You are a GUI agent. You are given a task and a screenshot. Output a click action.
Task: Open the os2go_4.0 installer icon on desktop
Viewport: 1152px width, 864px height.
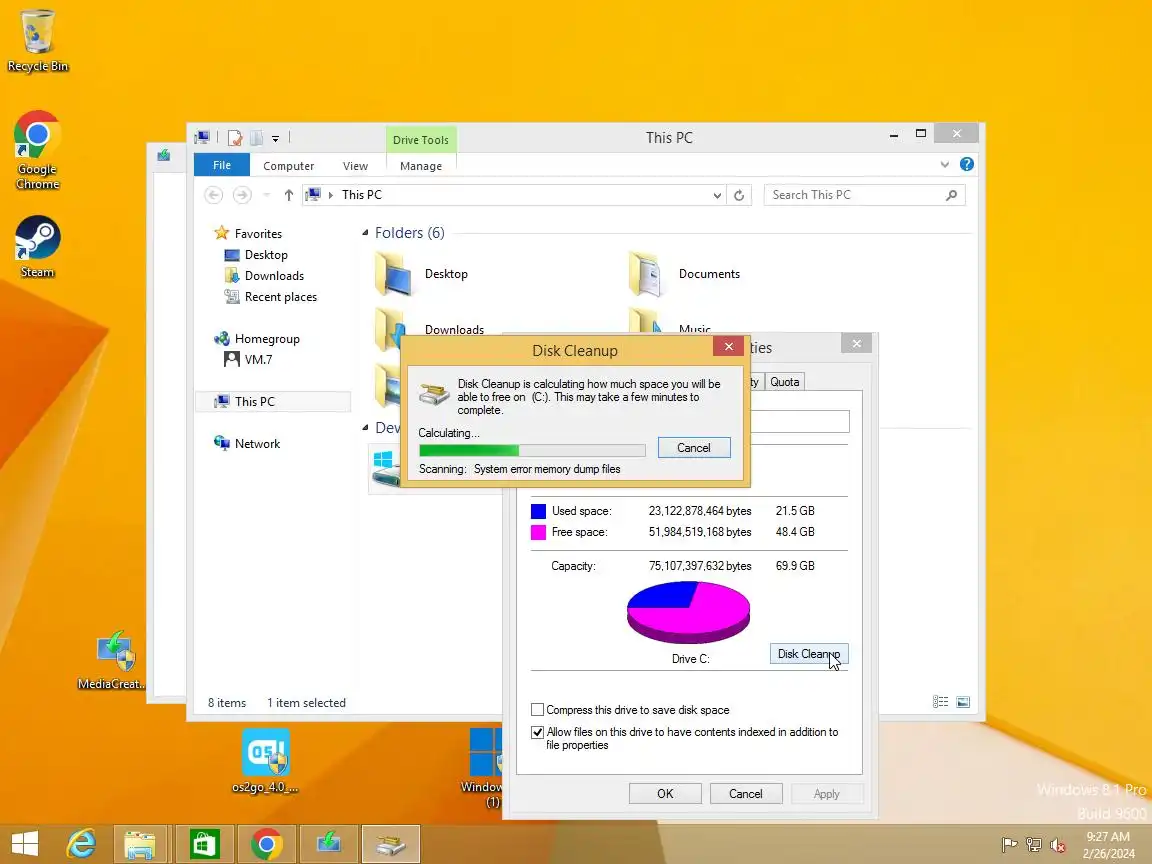pos(265,761)
